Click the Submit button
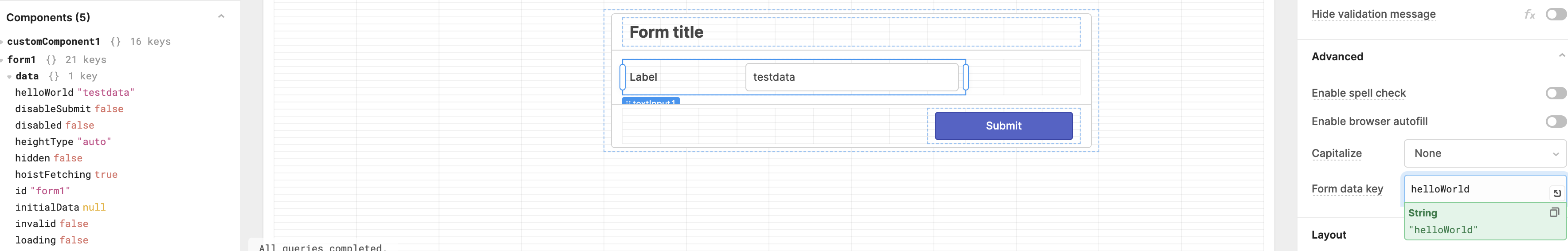This screenshot has height=251, width=1568. tap(1003, 126)
